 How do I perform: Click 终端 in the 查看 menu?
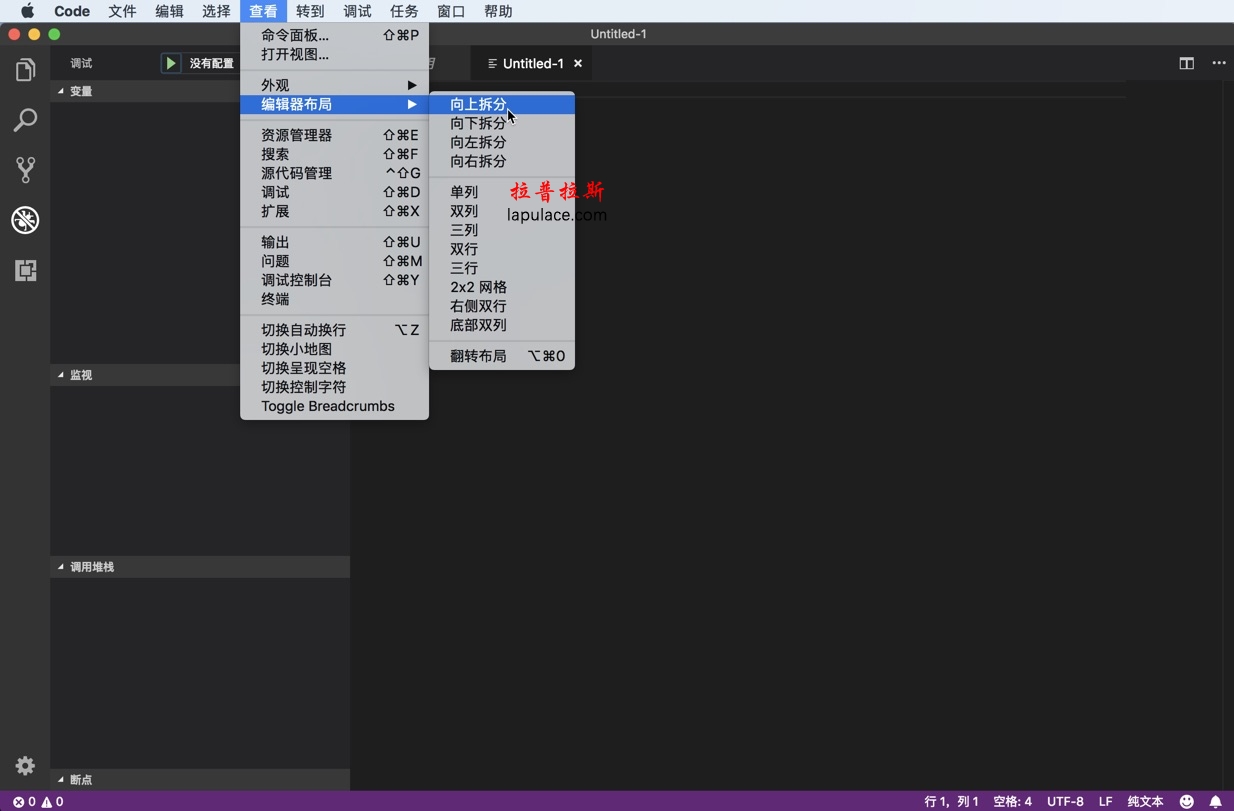(334, 299)
